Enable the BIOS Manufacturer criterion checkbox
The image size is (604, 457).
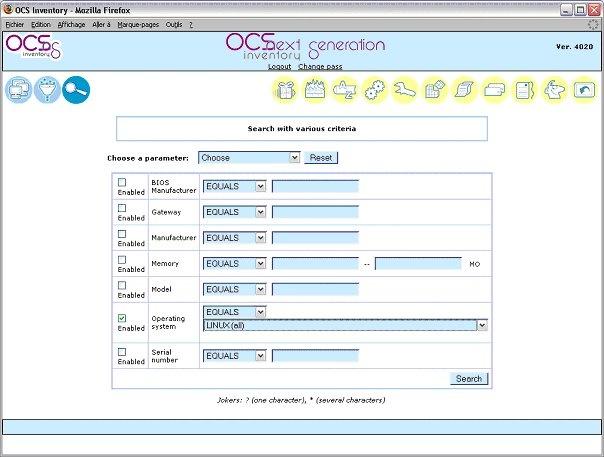click(122, 182)
